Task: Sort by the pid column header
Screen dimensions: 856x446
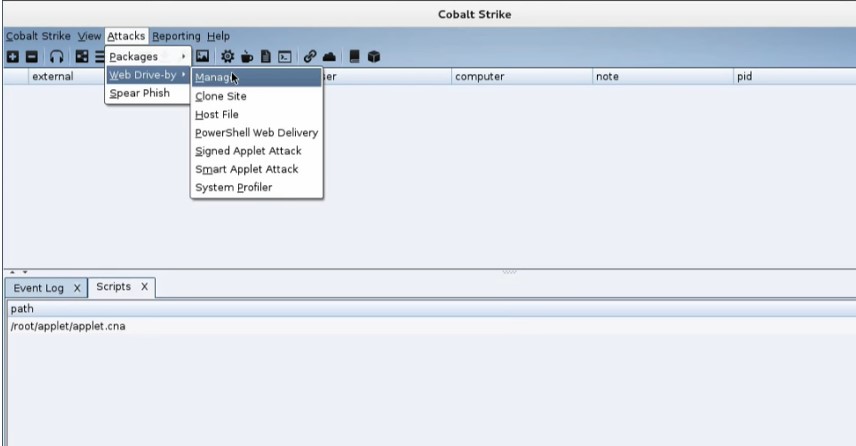Action: [795, 76]
